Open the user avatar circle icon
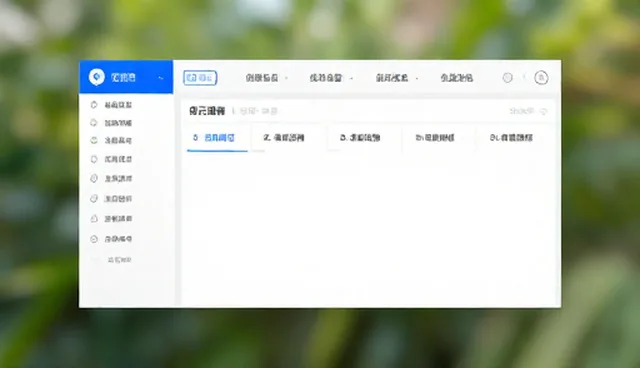The width and height of the screenshot is (640, 368). click(541, 78)
